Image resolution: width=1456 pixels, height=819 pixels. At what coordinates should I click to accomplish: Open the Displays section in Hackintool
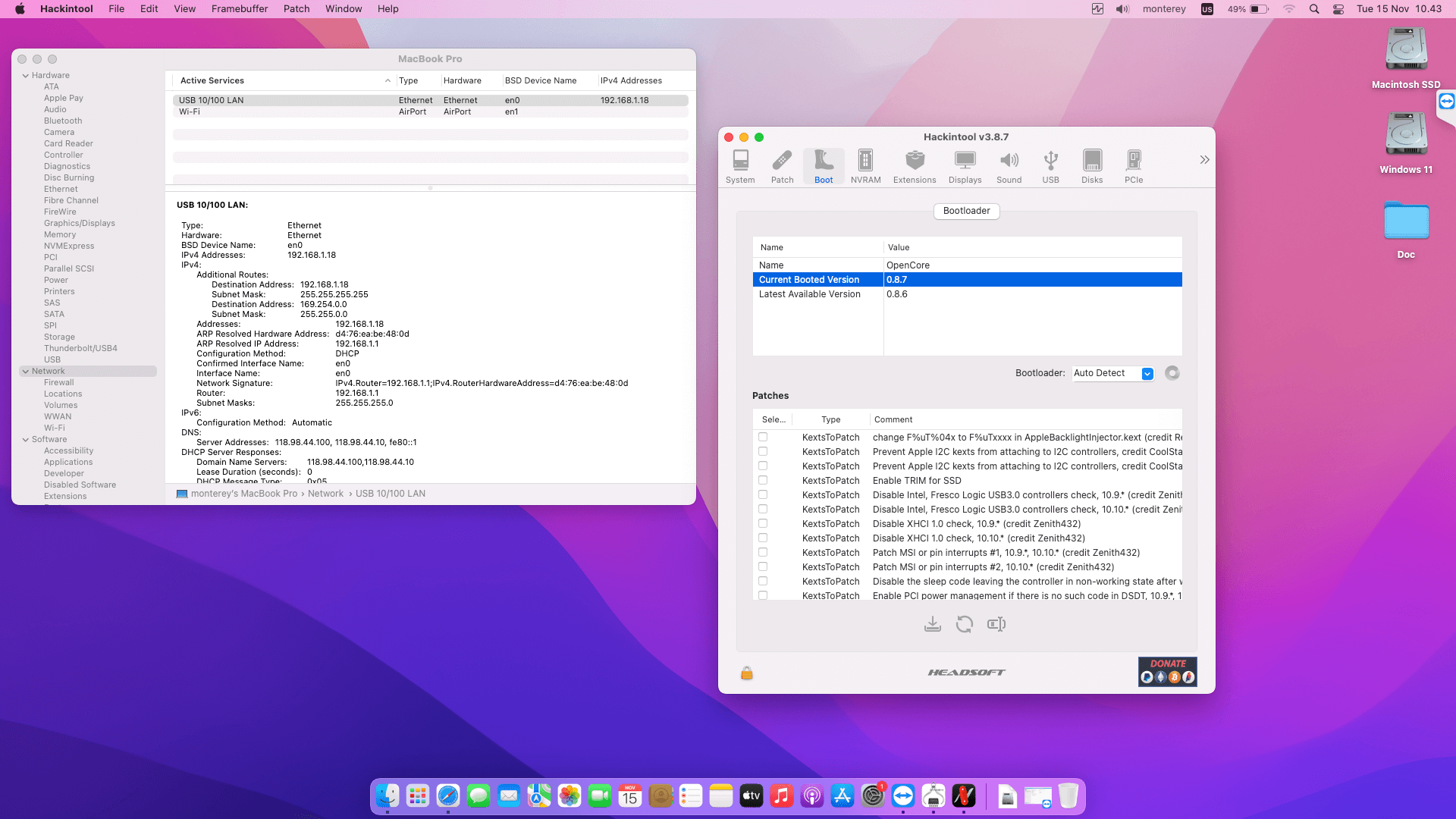pos(965,166)
